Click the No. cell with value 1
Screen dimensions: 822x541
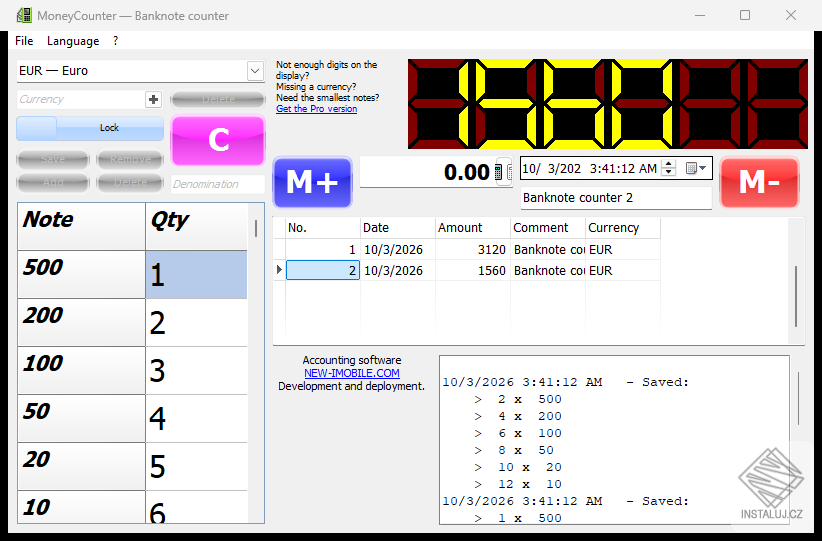pos(323,250)
